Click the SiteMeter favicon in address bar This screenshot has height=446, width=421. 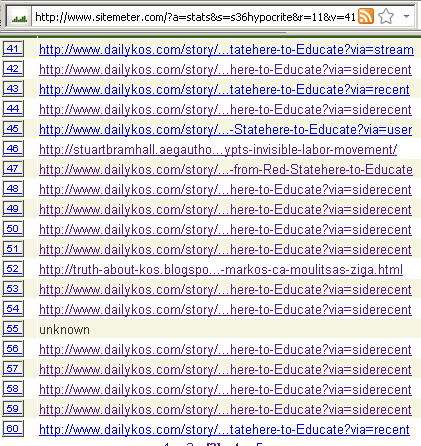pos(19,17)
